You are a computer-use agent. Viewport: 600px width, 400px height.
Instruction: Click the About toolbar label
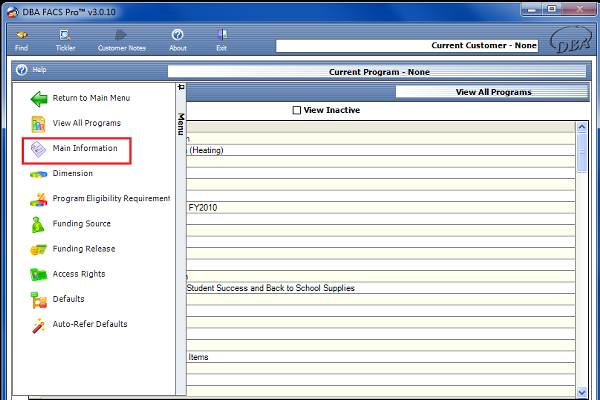178,48
